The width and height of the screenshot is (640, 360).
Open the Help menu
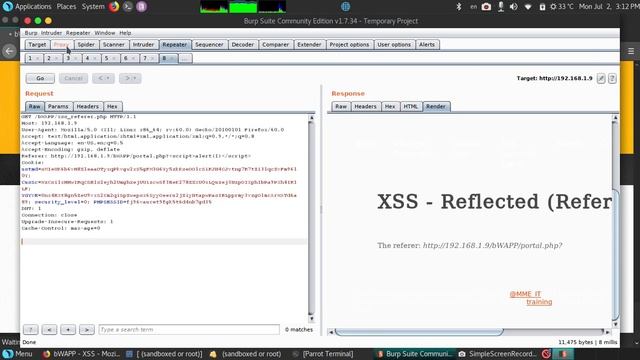coord(125,33)
